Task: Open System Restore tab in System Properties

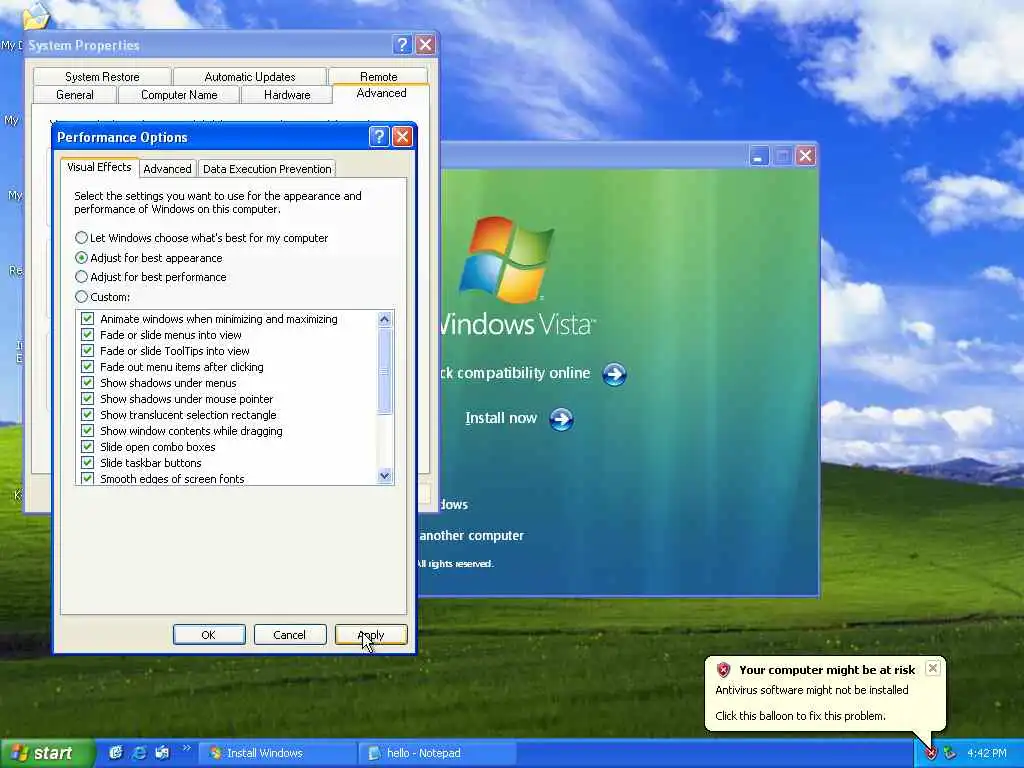Action: click(102, 77)
